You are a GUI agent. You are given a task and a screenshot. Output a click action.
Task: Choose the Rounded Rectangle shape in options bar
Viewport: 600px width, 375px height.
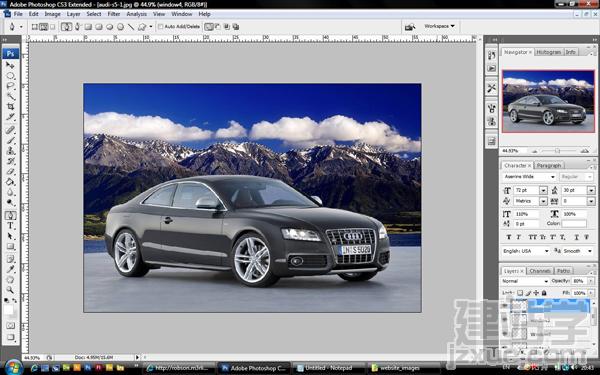[x=99, y=26]
